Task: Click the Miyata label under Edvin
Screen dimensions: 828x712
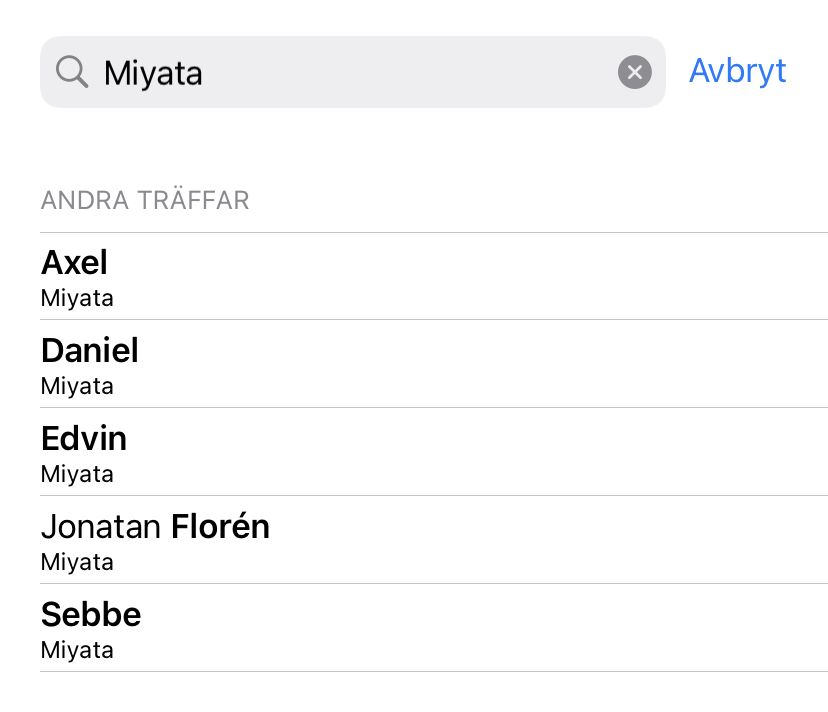Action: pos(77,474)
